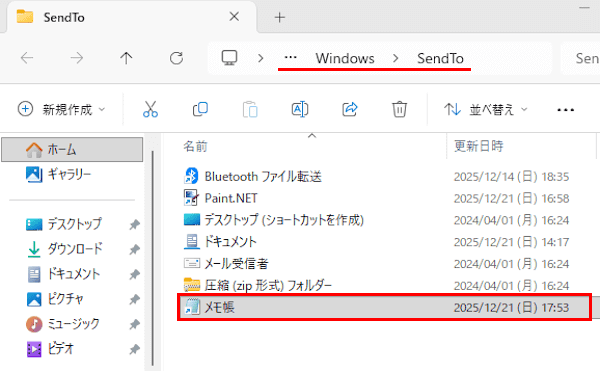Image resolution: width=600 pixels, height=371 pixels.
Task: Select the 圧縮 (zip 形式) フォルダー icon
Action: coord(192,285)
